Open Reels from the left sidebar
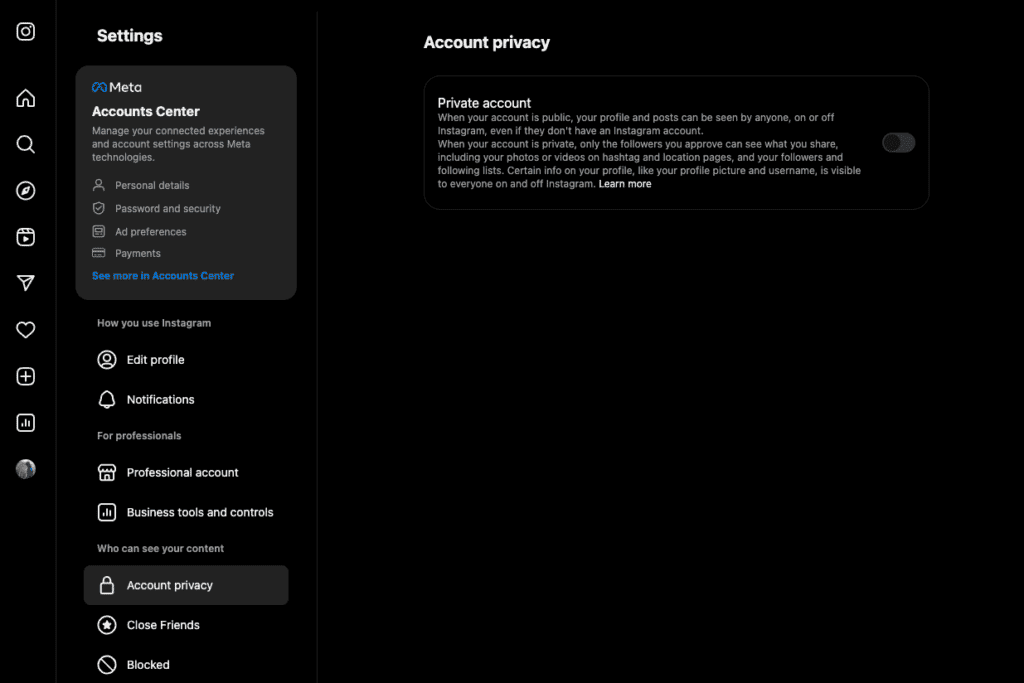 coord(26,237)
